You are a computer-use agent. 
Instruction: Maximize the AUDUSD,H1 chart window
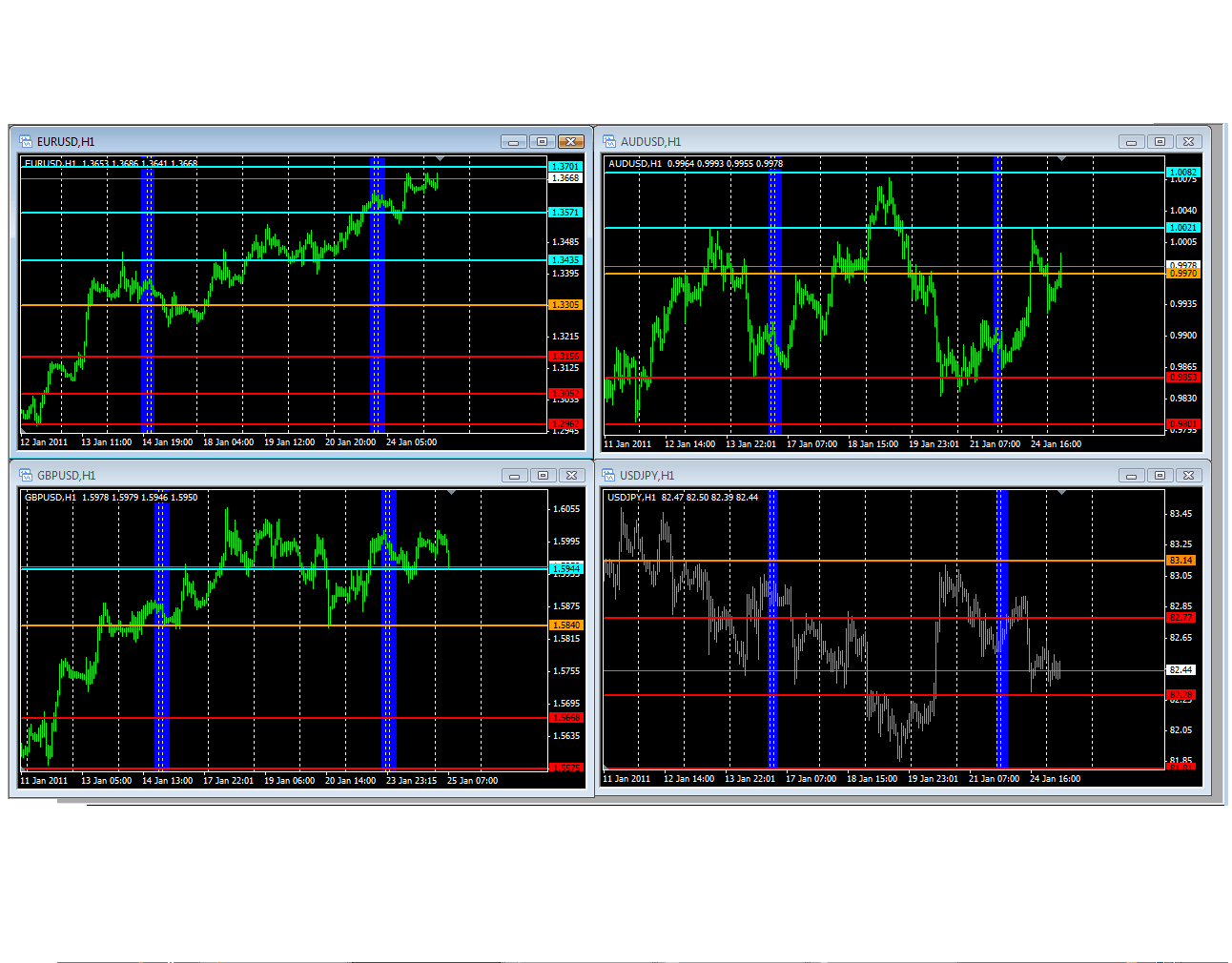(1160, 141)
